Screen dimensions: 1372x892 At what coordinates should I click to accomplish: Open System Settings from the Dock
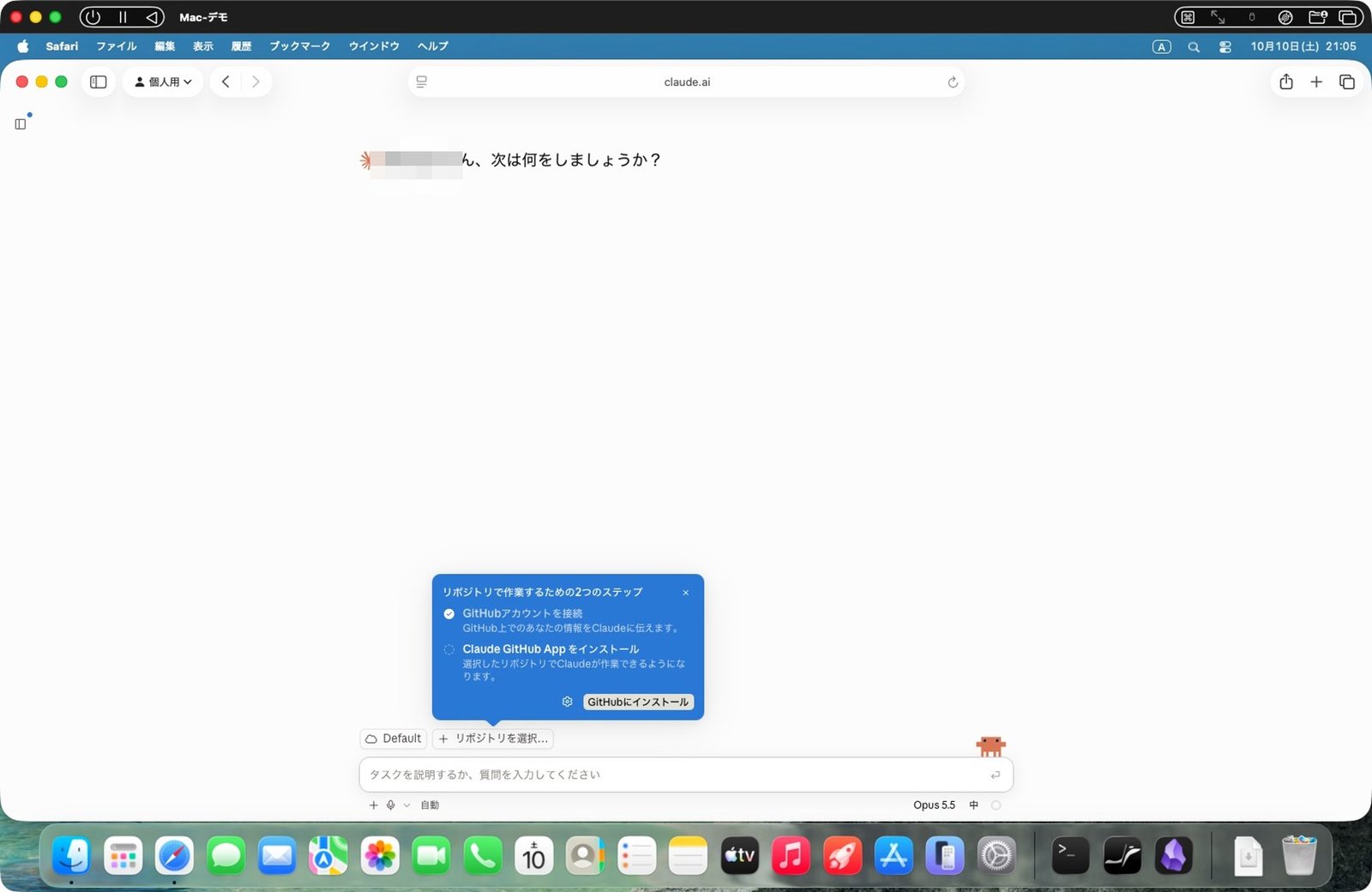[x=996, y=856]
